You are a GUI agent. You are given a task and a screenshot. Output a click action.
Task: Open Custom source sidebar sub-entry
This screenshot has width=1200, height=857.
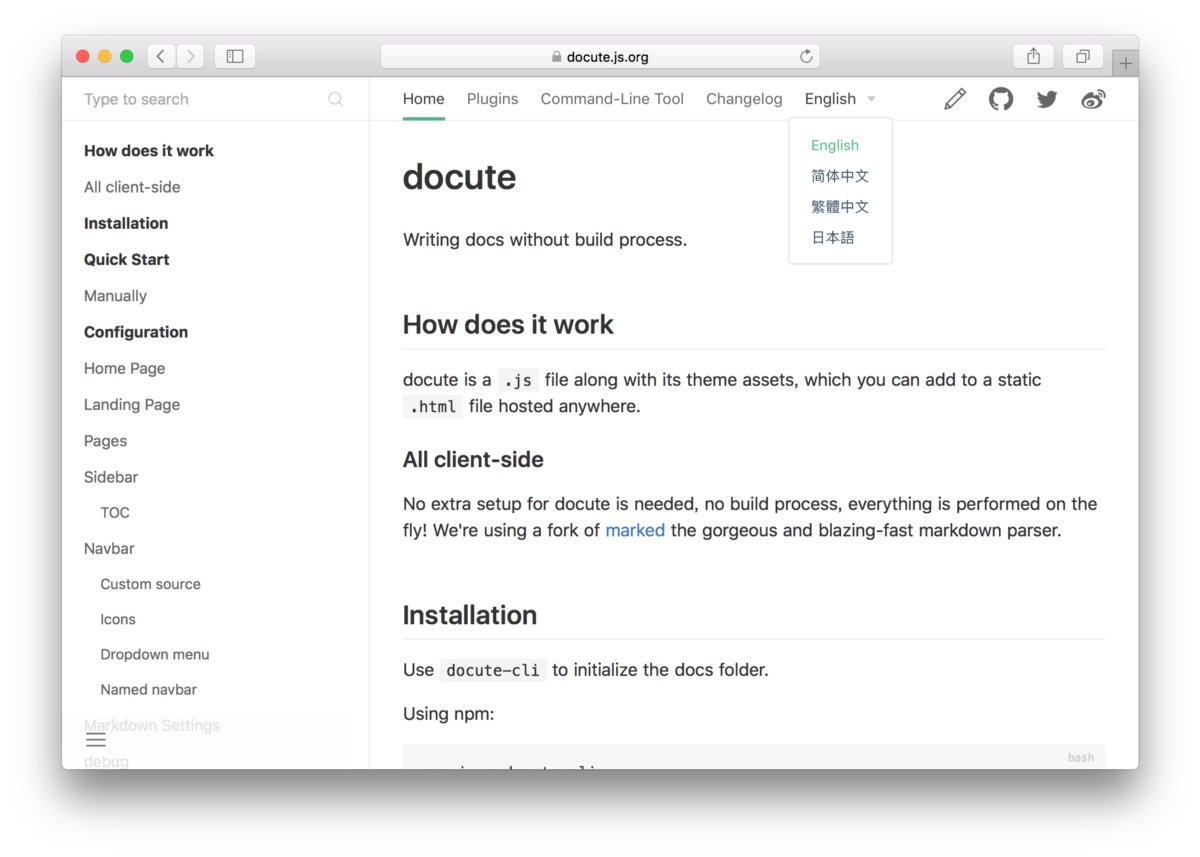[150, 584]
